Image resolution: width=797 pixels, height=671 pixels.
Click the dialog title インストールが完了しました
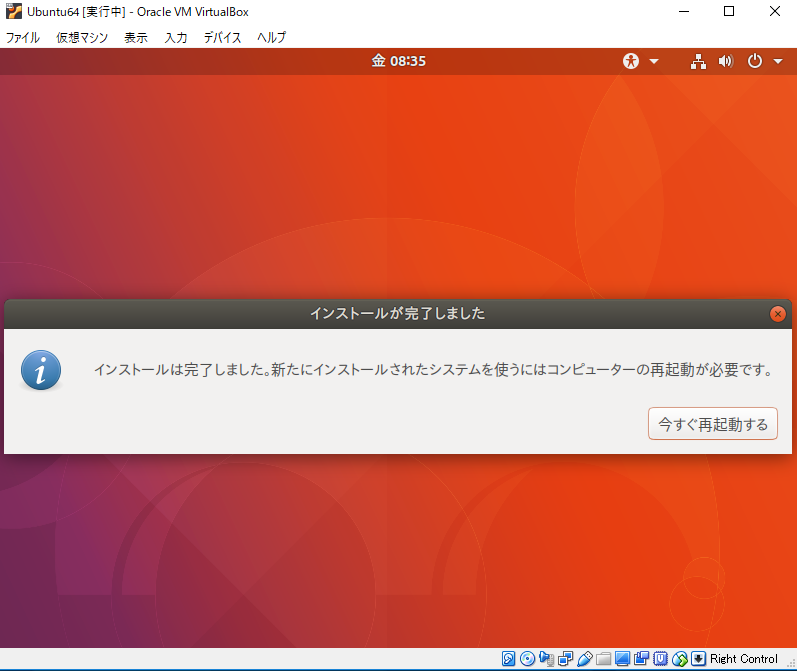[397, 313]
